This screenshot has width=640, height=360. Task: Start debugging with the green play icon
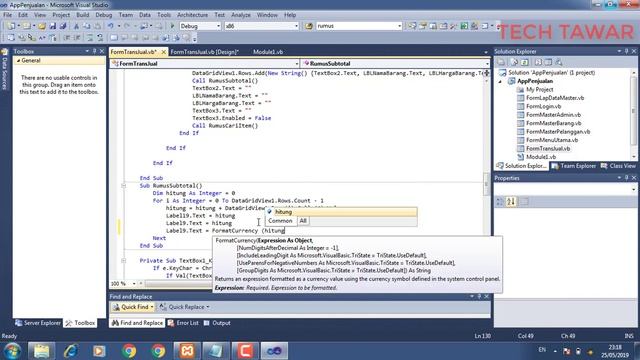172,26
